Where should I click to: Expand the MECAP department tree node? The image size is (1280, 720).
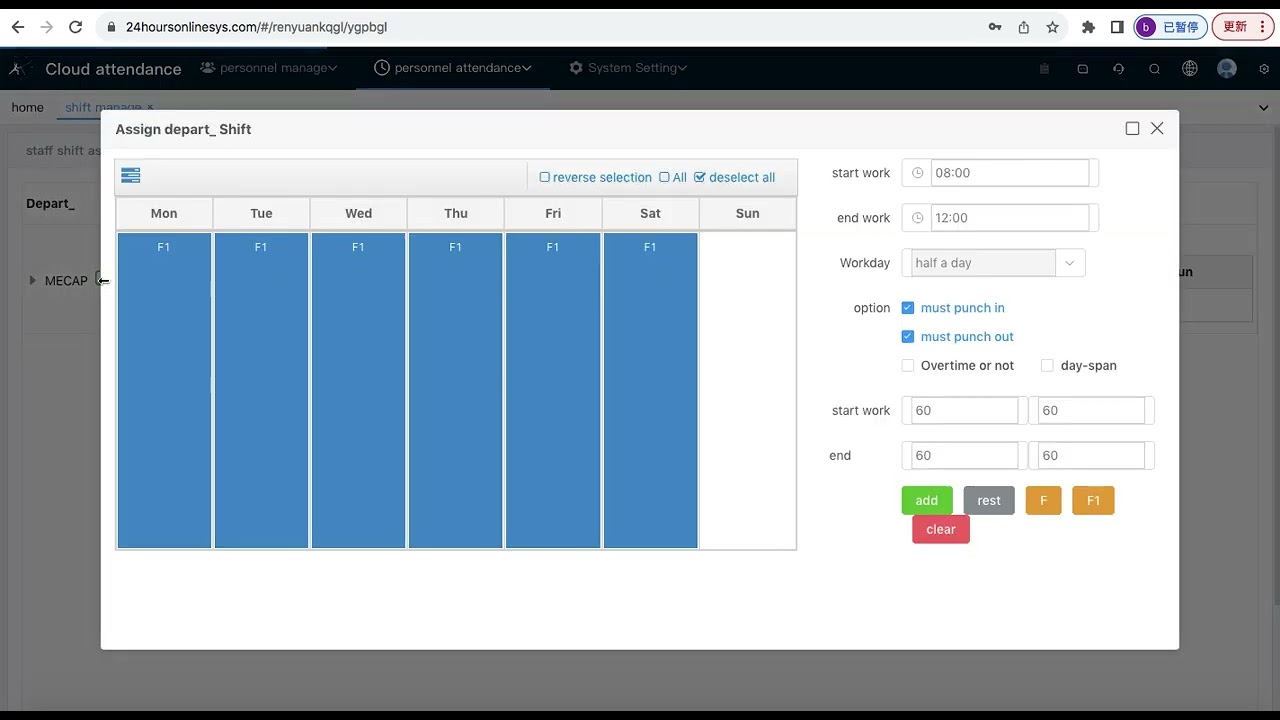pyautogui.click(x=32, y=281)
